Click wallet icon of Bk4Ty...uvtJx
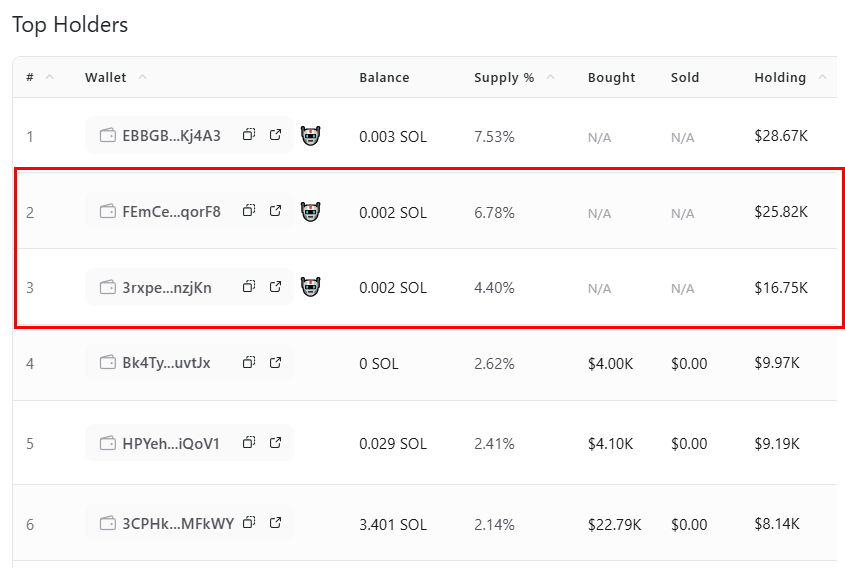 pos(108,362)
